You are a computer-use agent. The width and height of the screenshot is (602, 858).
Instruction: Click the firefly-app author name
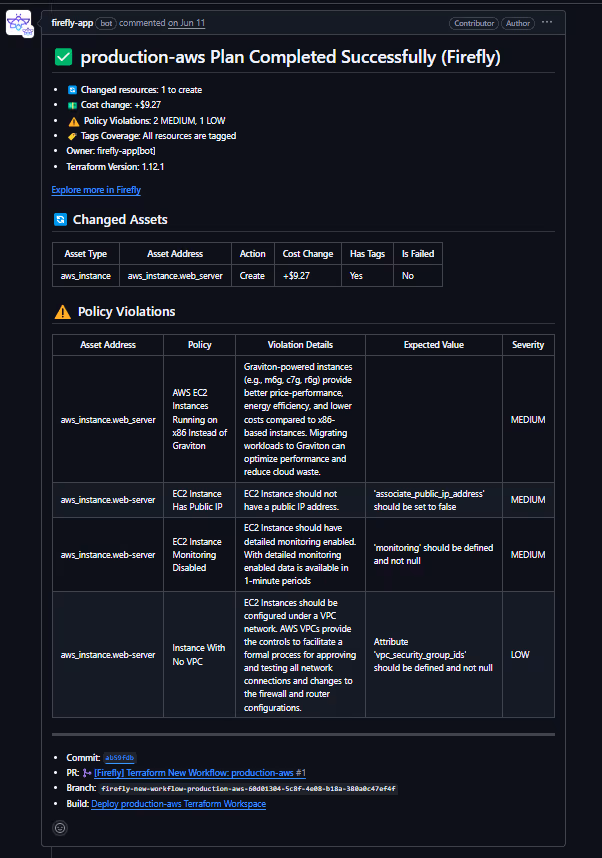pyautogui.click(x=69, y=23)
